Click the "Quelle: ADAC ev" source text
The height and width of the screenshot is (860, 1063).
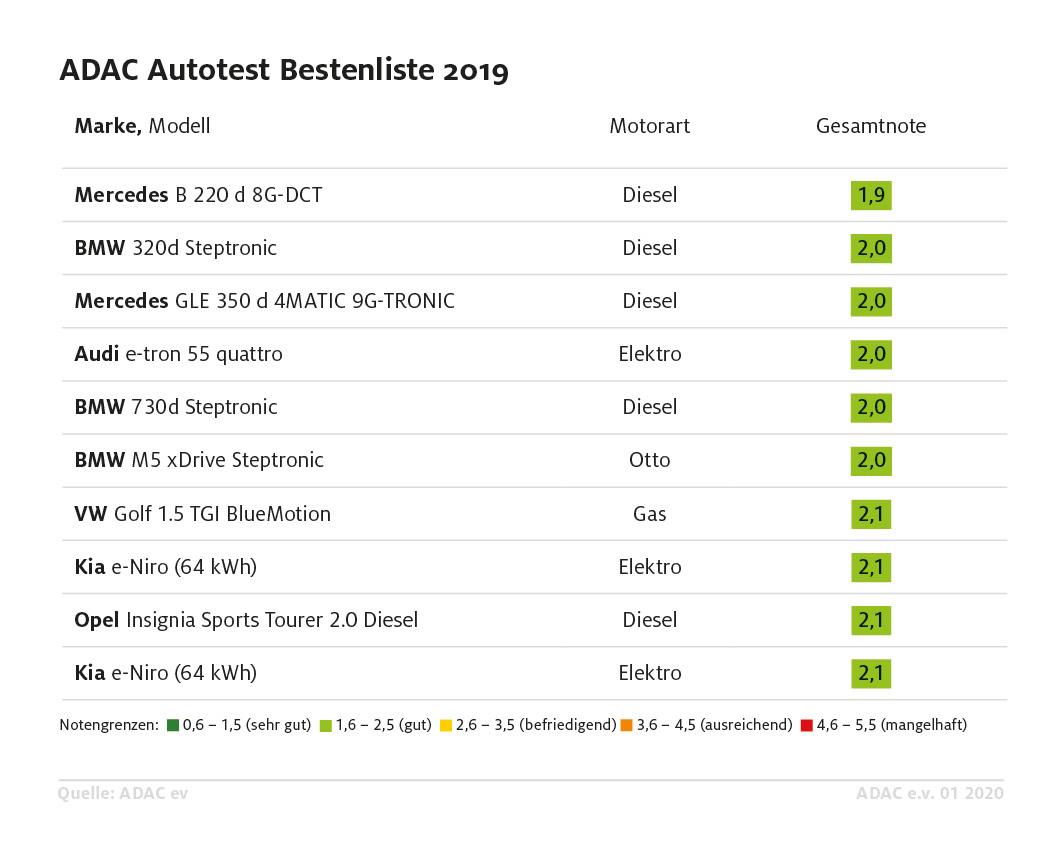pos(123,794)
